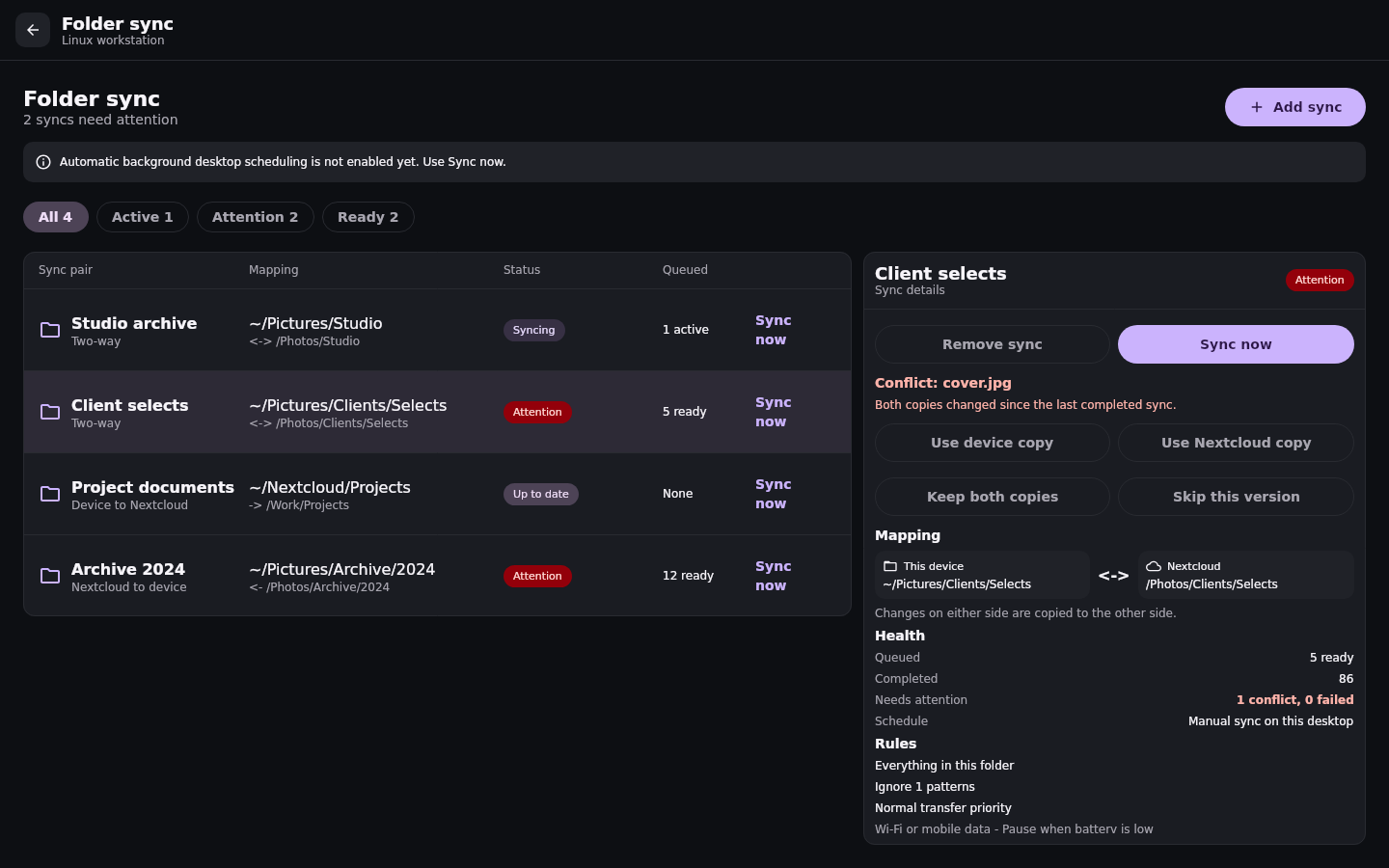1389x868 pixels.
Task: Click the cloud icon beside Nextcloud
Action: tap(1153, 566)
